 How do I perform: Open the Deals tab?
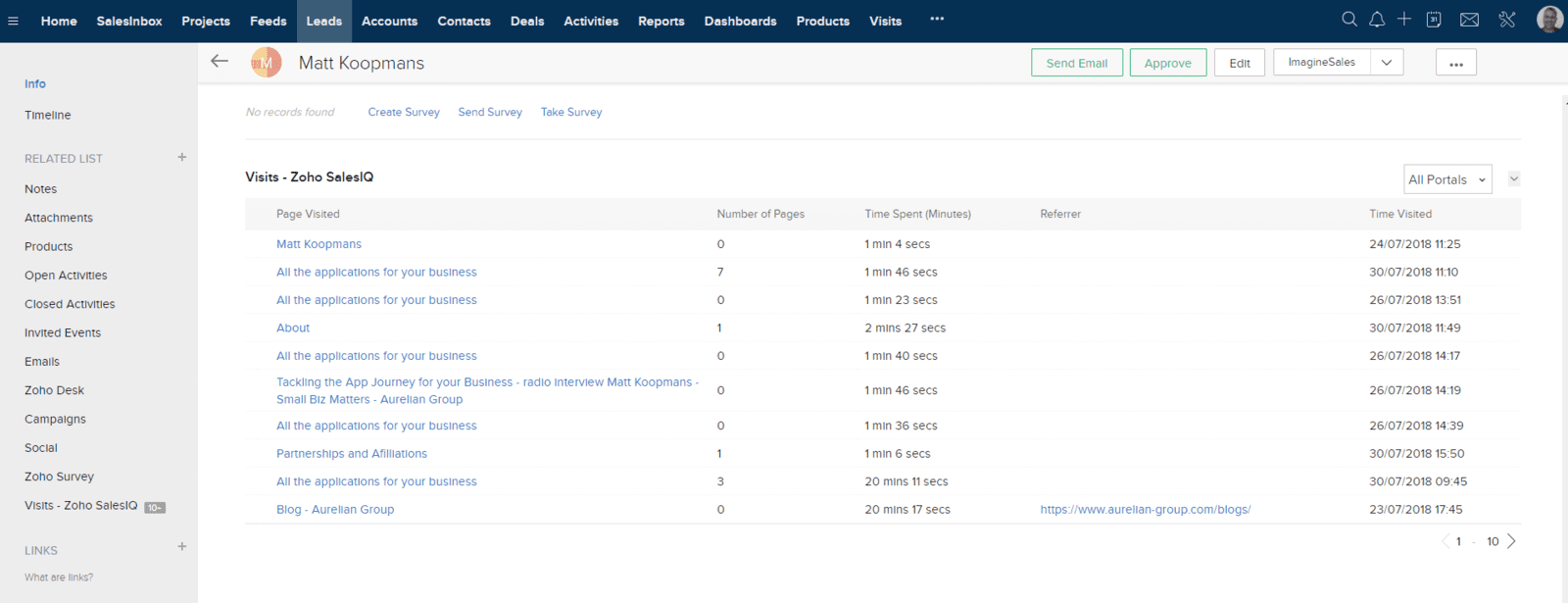coord(527,21)
